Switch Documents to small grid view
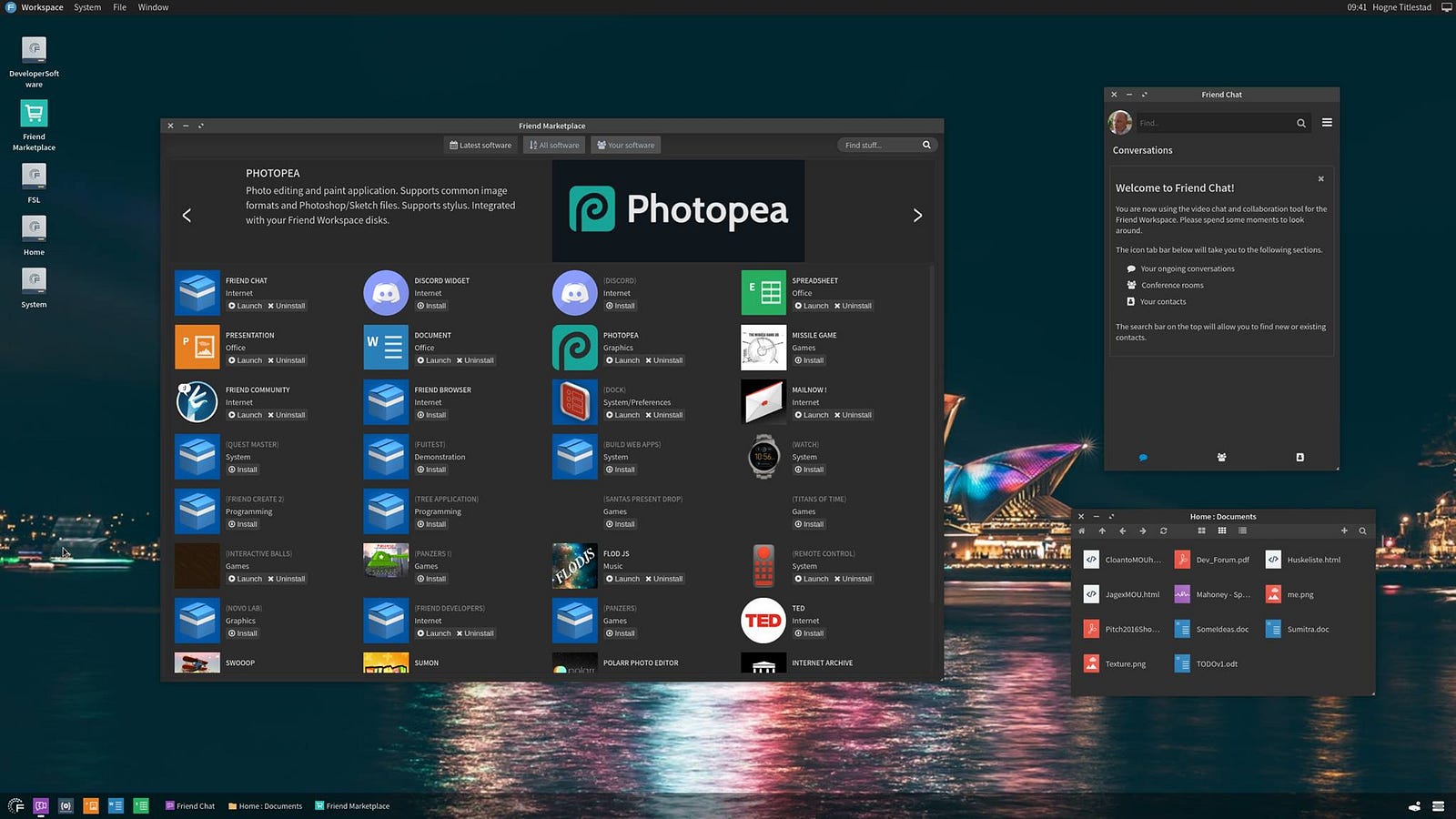The width and height of the screenshot is (1456, 819). pyautogui.click(x=1222, y=531)
